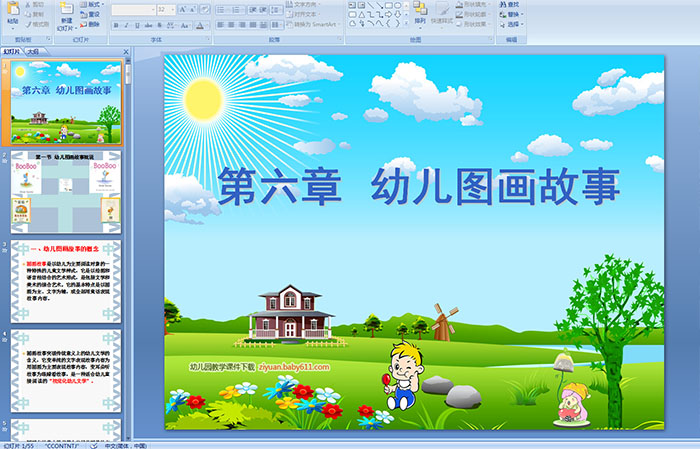The width and height of the screenshot is (700, 449).
Task: Click Copy (复制) in the clipboard group
Action: [35, 14]
